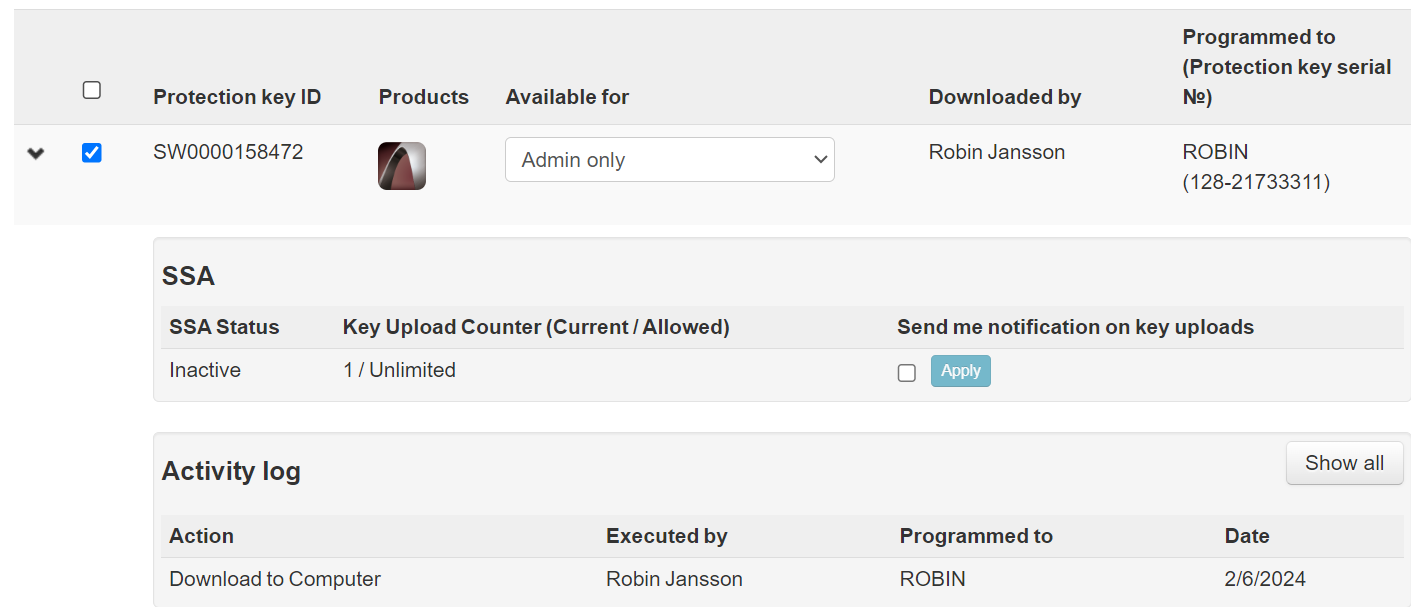Click the Show all activity log button
This screenshot has height=607, width=1411.
(1344, 463)
